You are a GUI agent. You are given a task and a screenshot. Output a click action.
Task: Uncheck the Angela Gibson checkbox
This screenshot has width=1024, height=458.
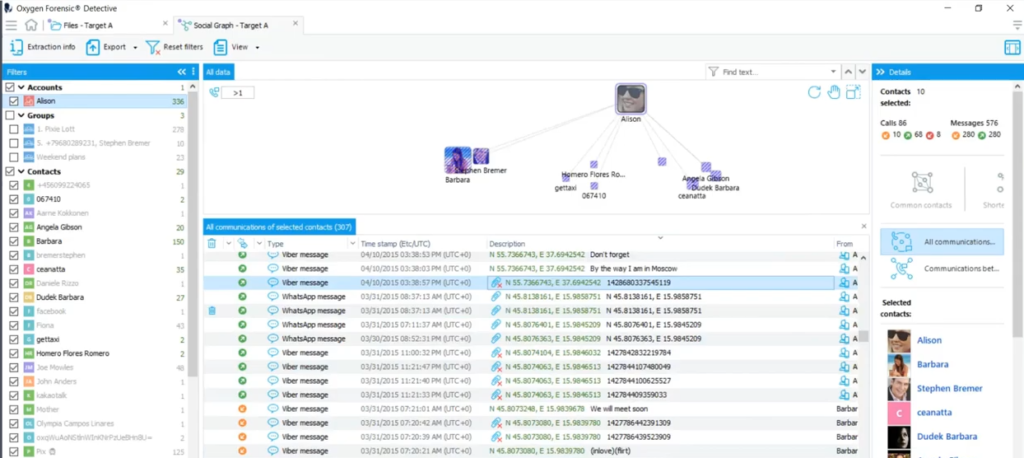(x=14, y=227)
